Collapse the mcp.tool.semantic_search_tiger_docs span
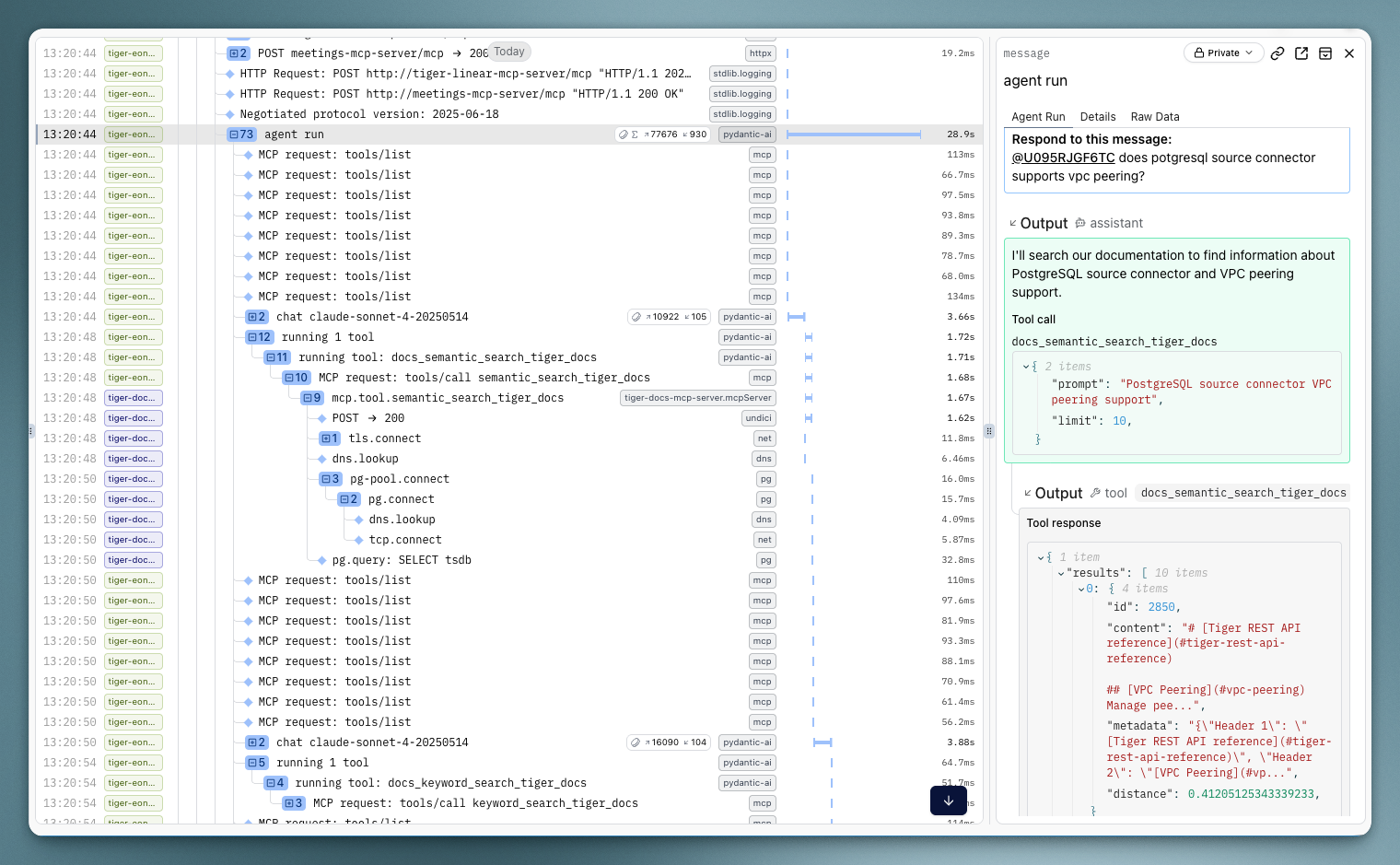The image size is (1400, 865). tap(307, 397)
